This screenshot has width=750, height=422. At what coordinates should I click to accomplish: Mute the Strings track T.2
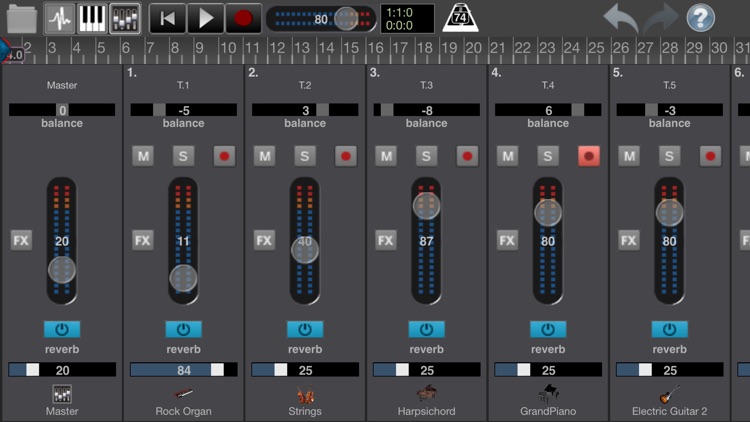point(265,156)
